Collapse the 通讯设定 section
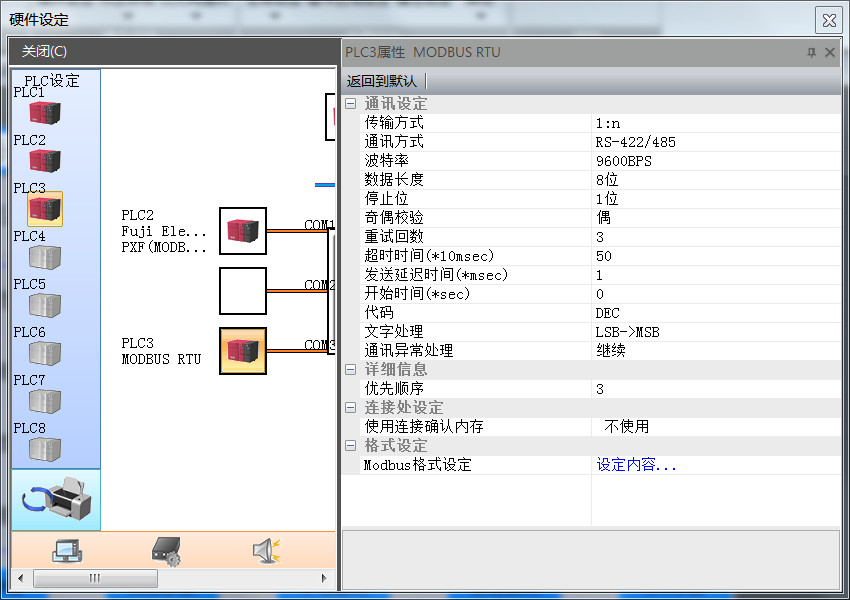 point(350,104)
